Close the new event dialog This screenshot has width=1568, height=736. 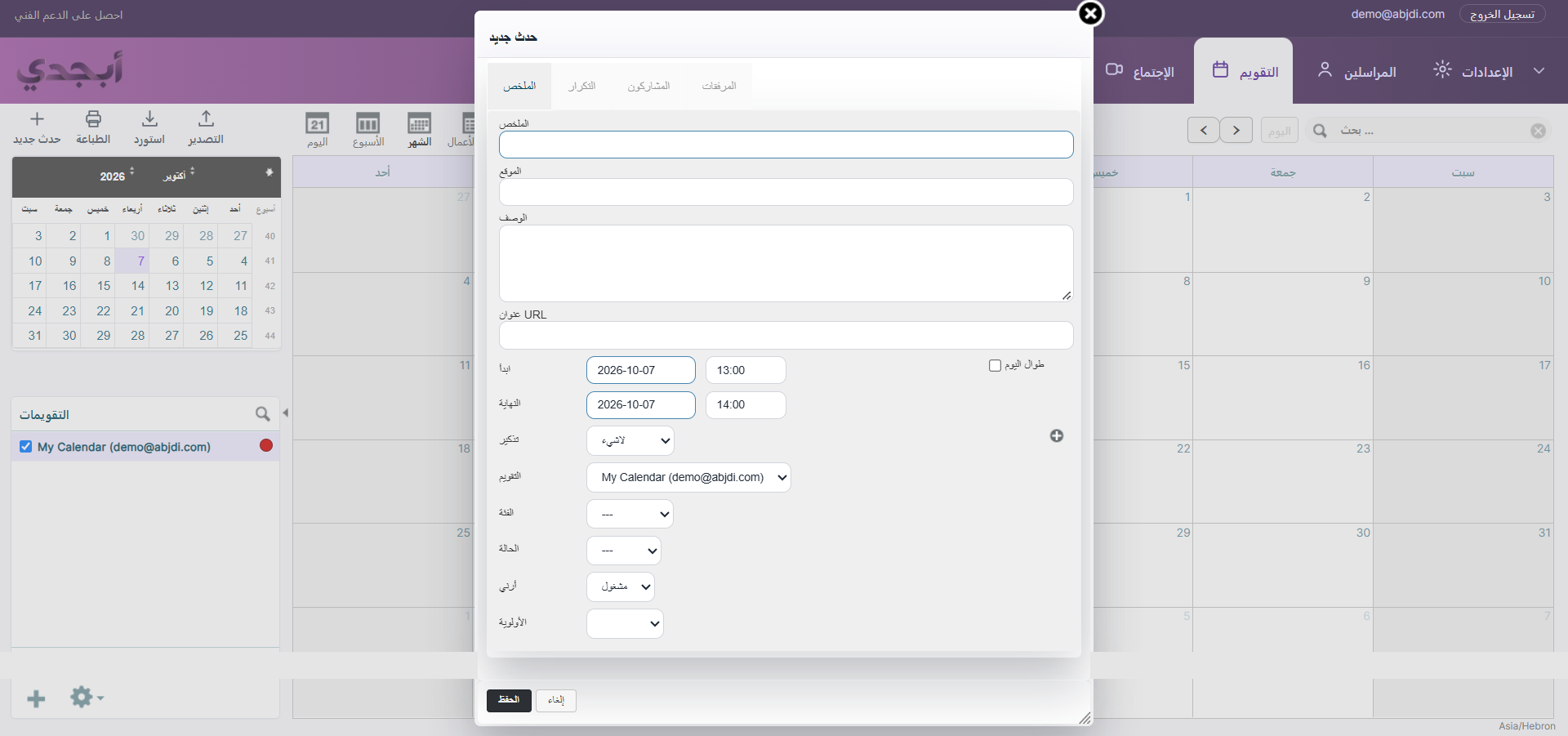pyautogui.click(x=1091, y=13)
